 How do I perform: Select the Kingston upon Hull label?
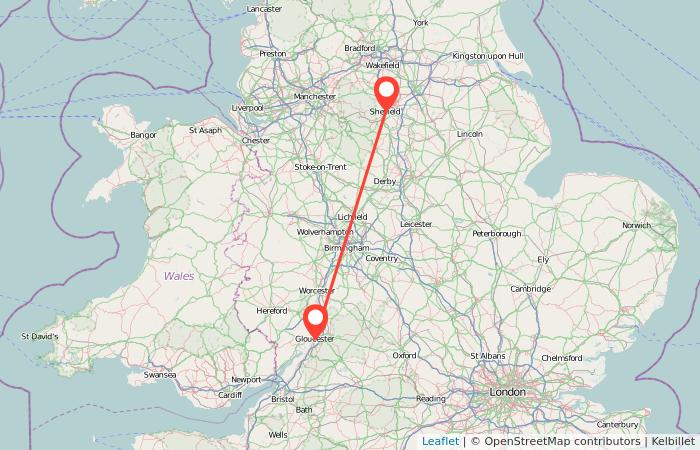(x=488, y=56)
